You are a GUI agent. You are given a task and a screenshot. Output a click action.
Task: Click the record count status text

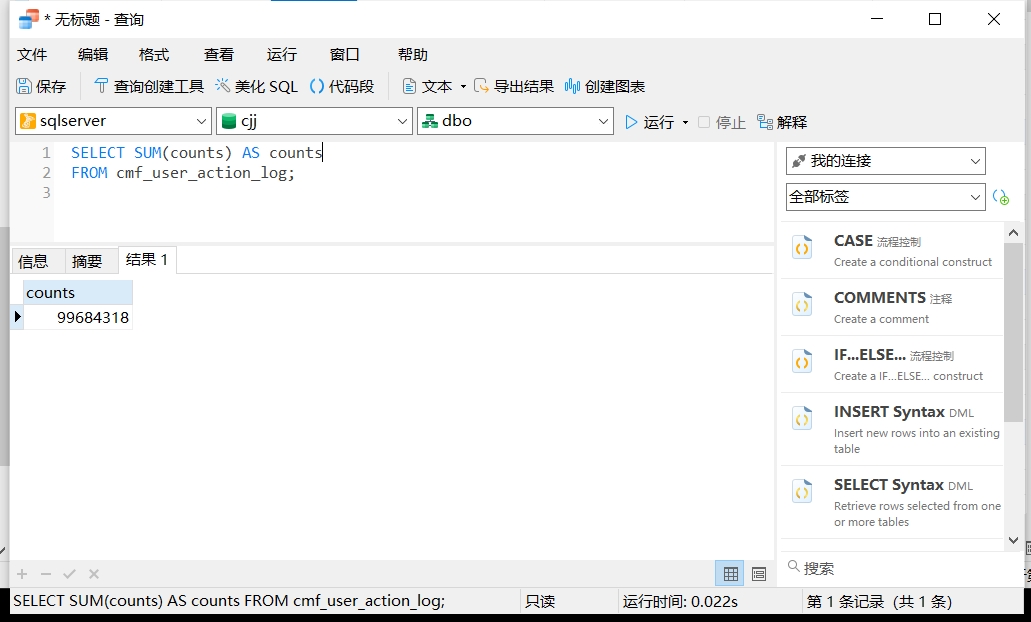pyautogui.click(x=878, y=602)
